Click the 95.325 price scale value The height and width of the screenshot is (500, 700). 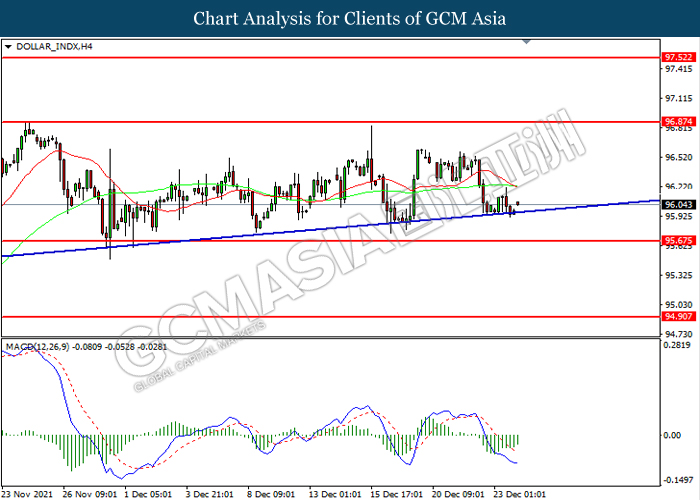click(679, 275)
